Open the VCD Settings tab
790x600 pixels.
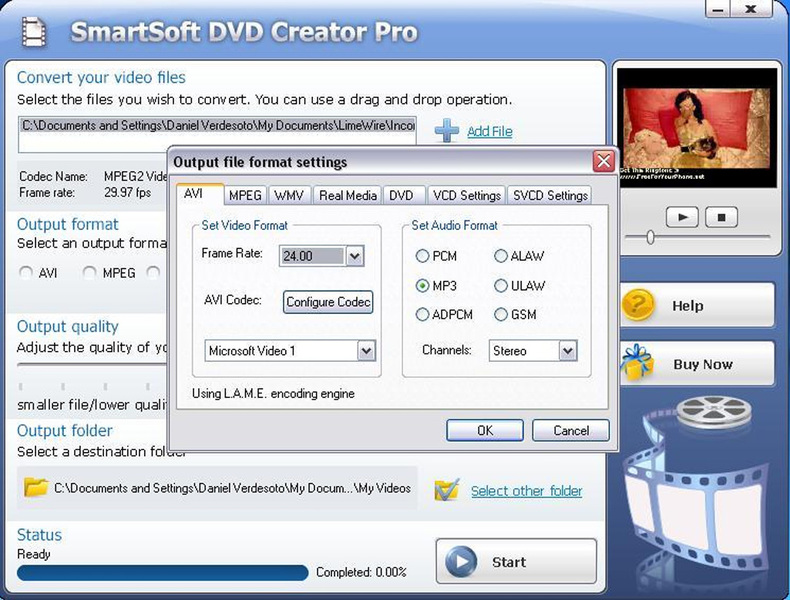467,195
